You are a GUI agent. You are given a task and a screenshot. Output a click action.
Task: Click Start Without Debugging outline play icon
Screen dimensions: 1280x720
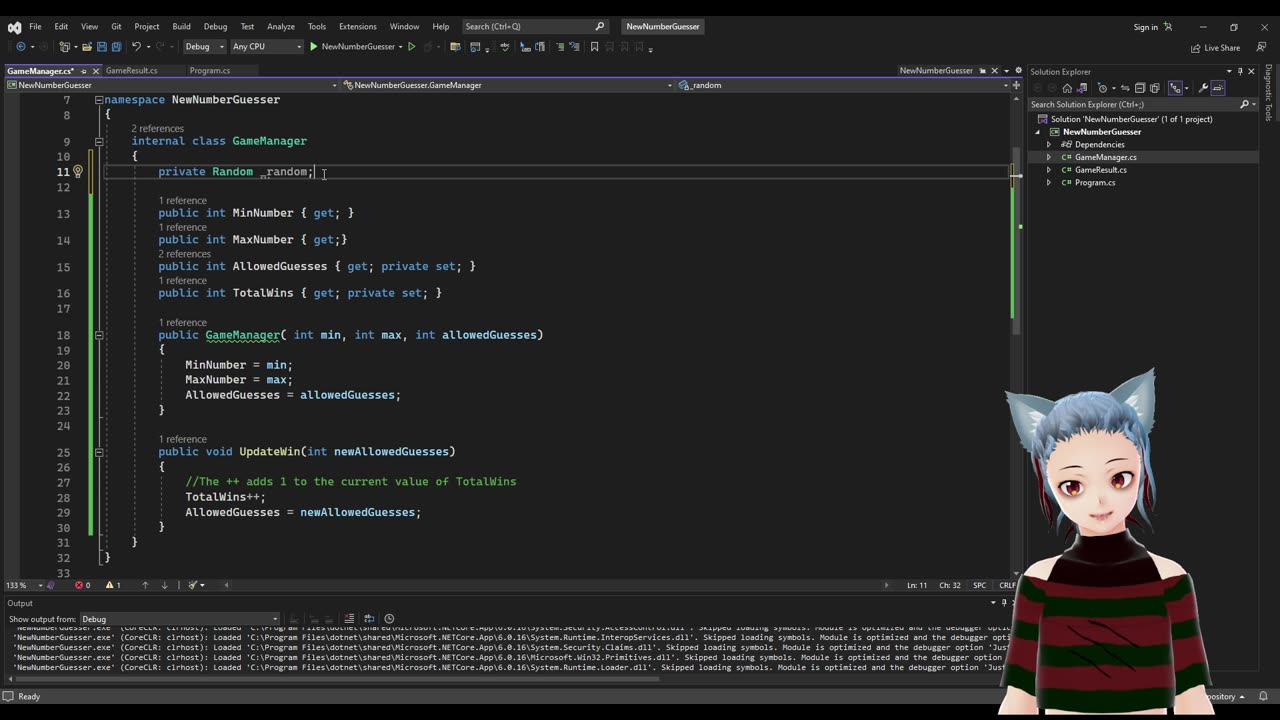[411, 46]
